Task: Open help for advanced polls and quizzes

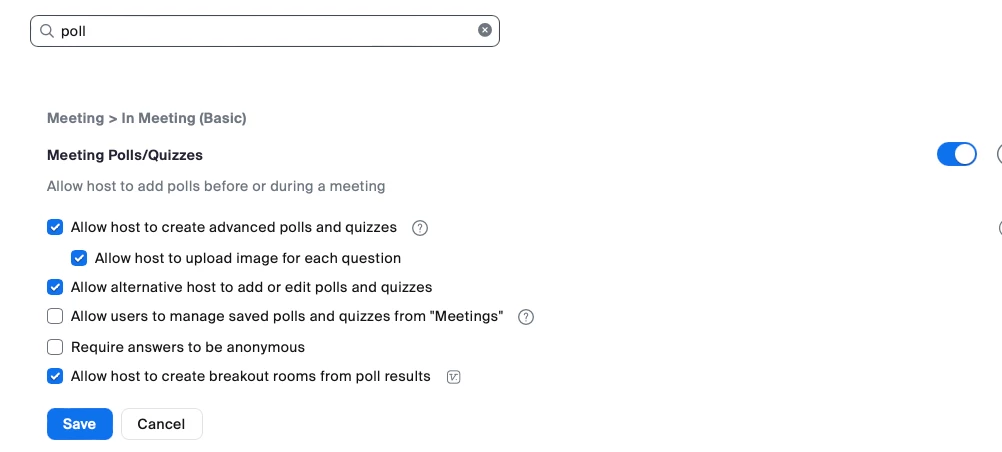Action: [x=420, y=228]
